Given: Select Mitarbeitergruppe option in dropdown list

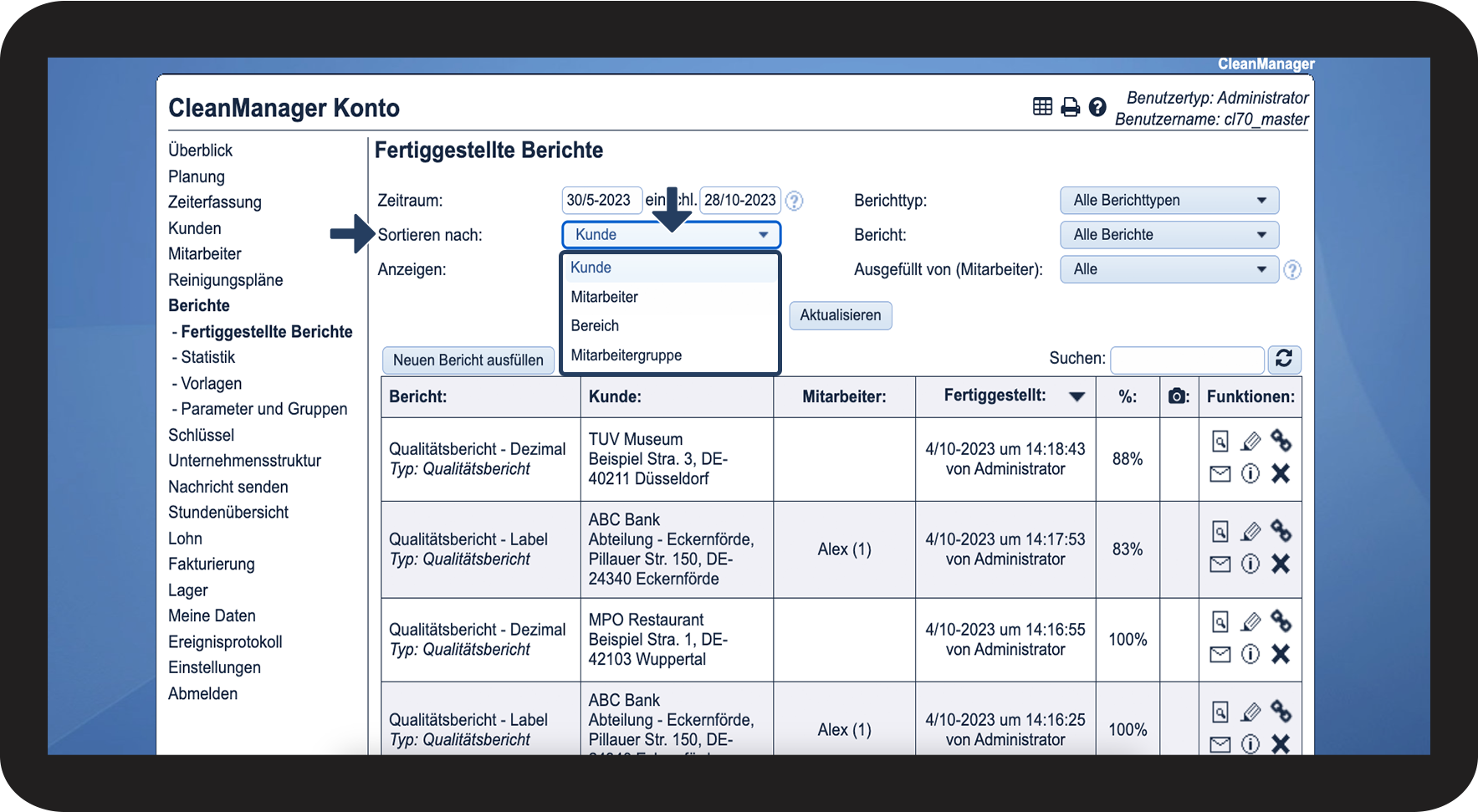Looking at the screenshot, I should point(670,355).
